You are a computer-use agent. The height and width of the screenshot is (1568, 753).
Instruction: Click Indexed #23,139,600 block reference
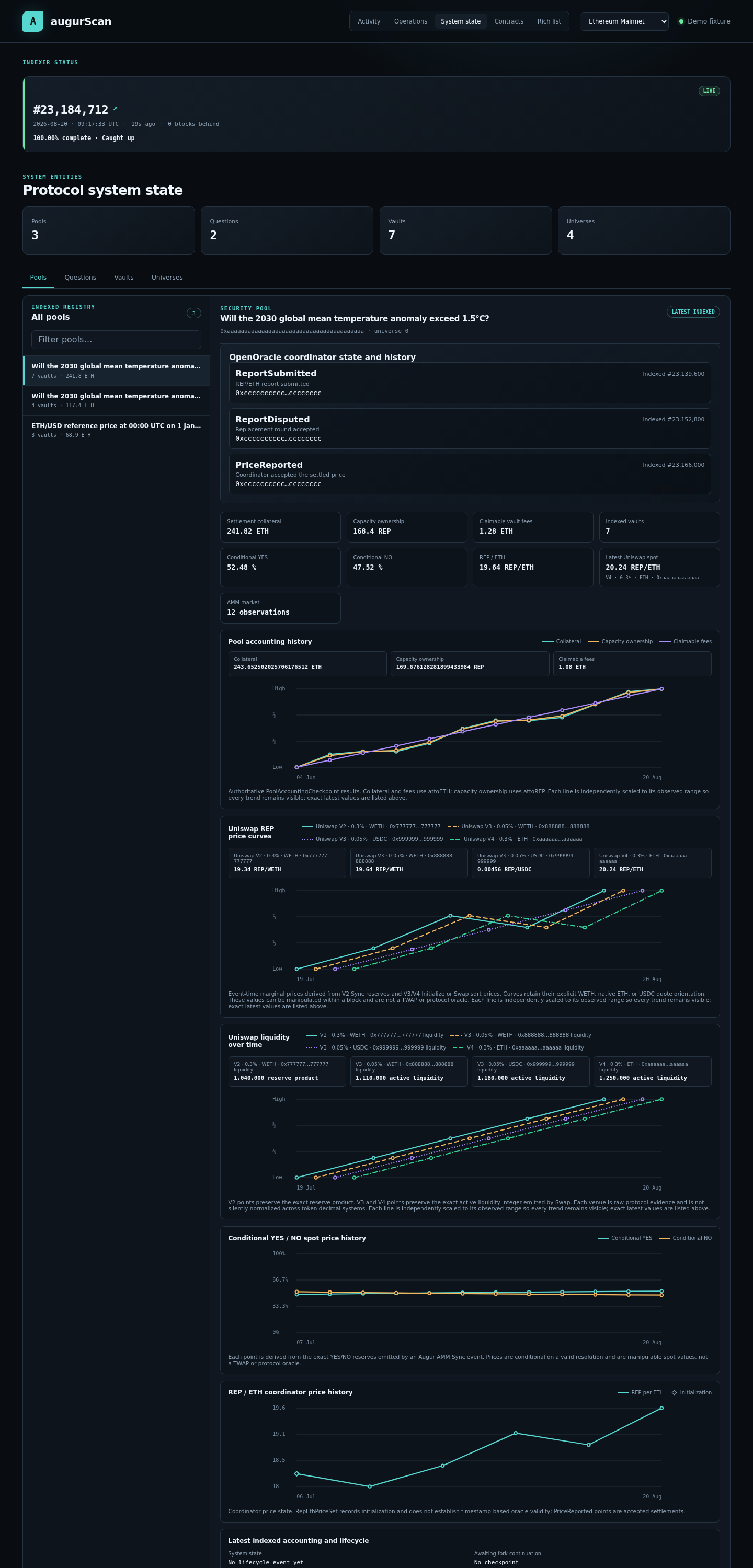(673, 374)
